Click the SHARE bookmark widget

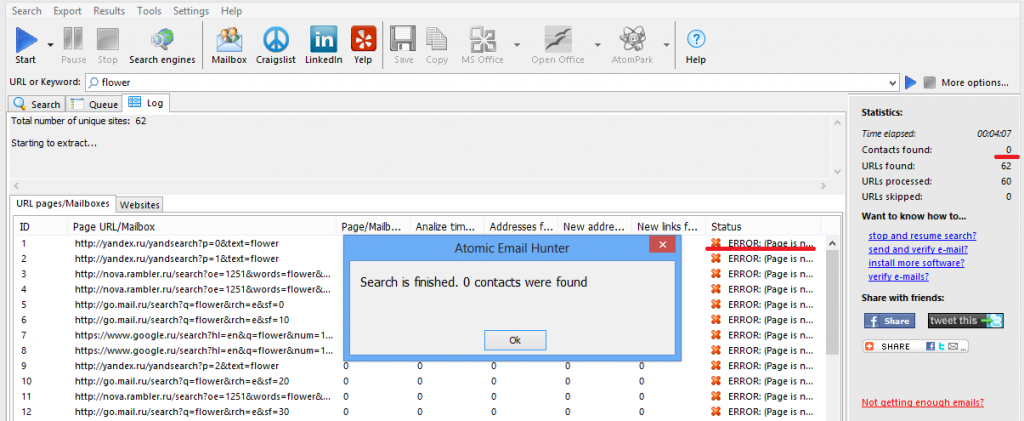coord(916,347)
